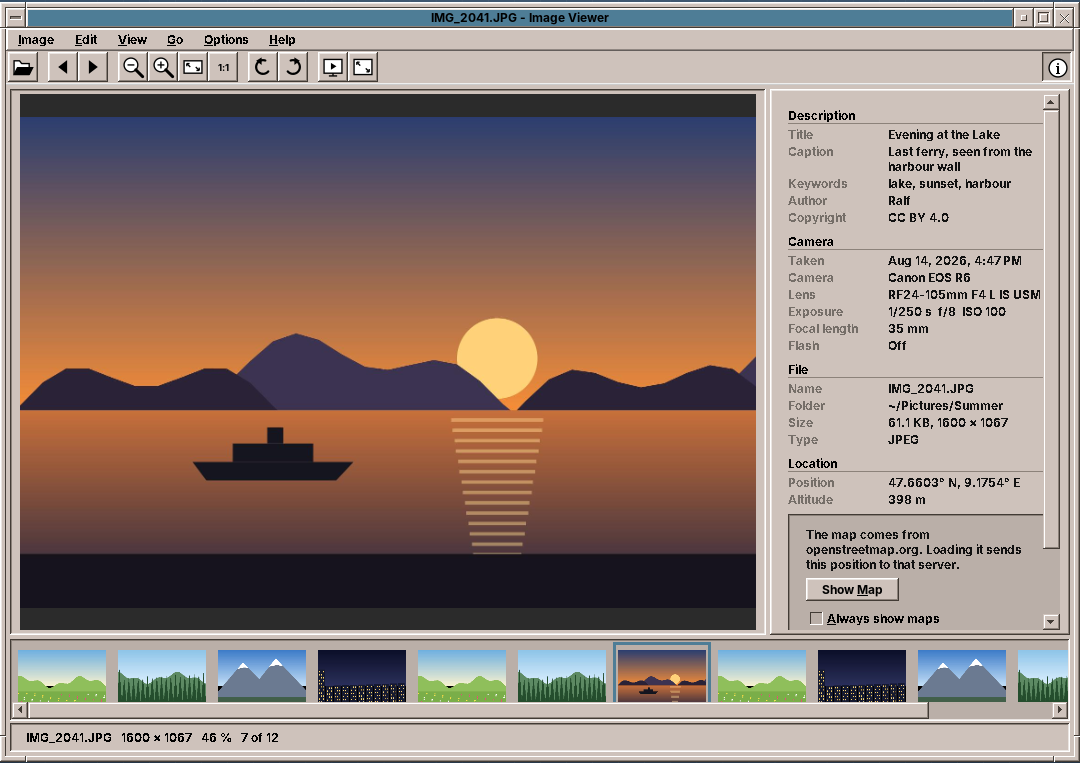The height and width of the screenshot is (763, 1080).
Task: Click file type value 'JPEG'
Action: [x=903, y=440]
